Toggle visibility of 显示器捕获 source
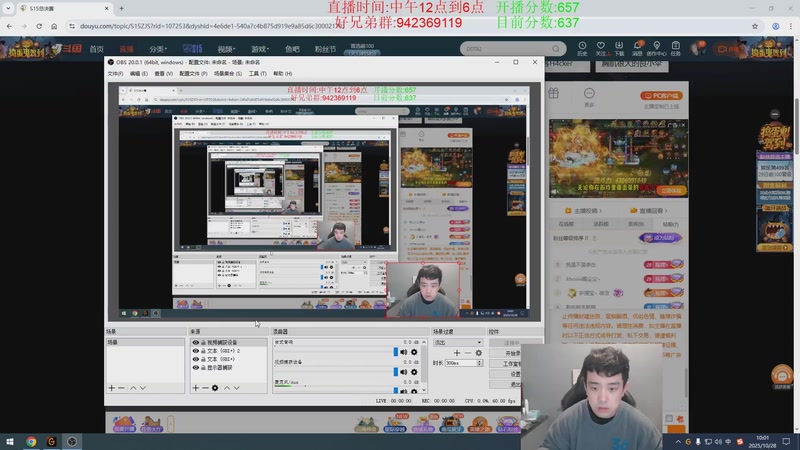The height and width of the screenshot is (450, 800). (x=195, y=367)
